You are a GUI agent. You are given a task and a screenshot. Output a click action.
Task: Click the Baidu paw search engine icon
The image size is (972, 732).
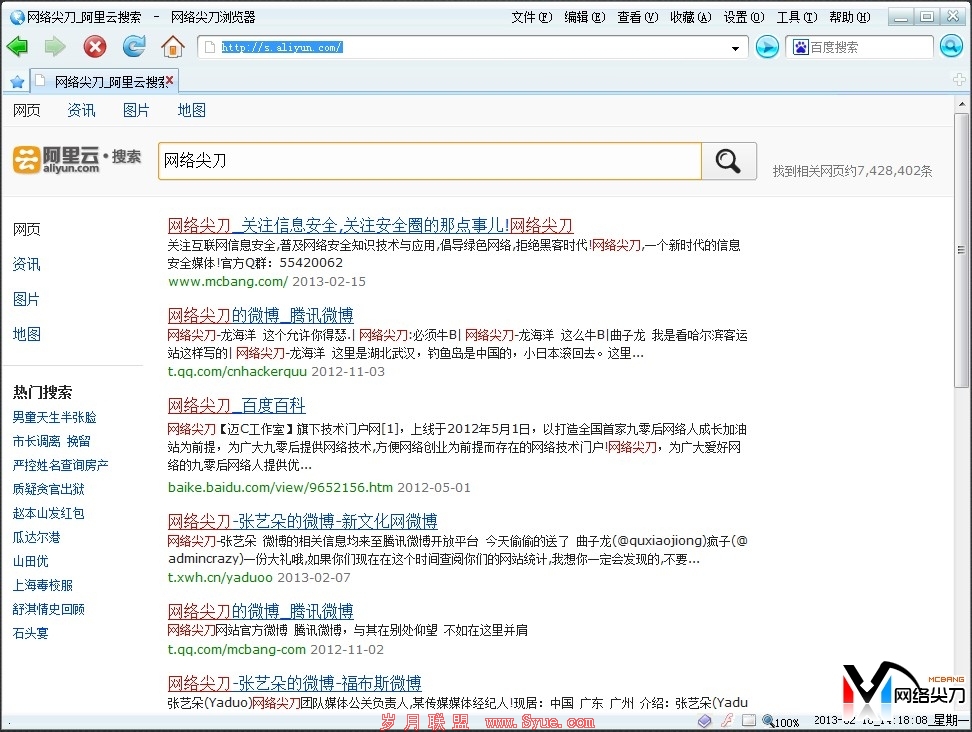(x=801, y=47)
